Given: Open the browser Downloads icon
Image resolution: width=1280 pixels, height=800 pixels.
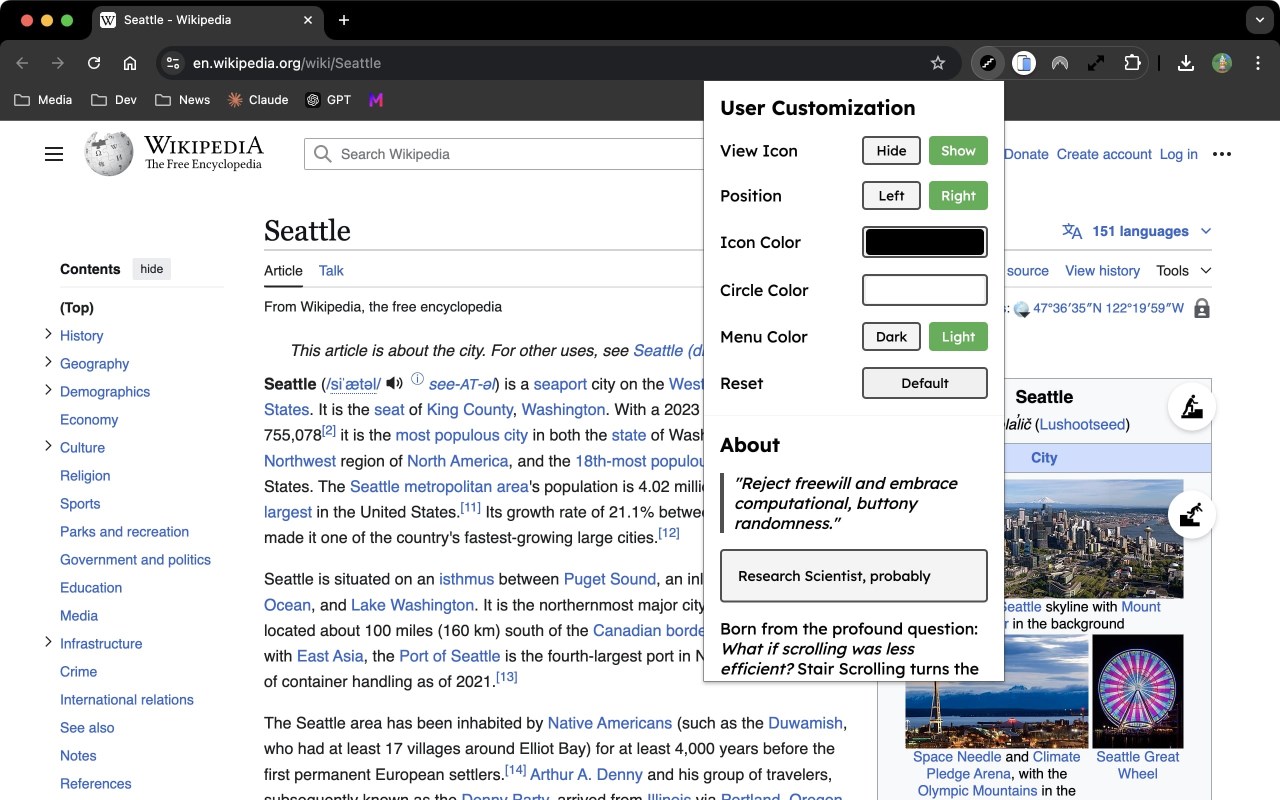Looking at the screenshot, I should pyautogui.click(x=1186, y=63).
